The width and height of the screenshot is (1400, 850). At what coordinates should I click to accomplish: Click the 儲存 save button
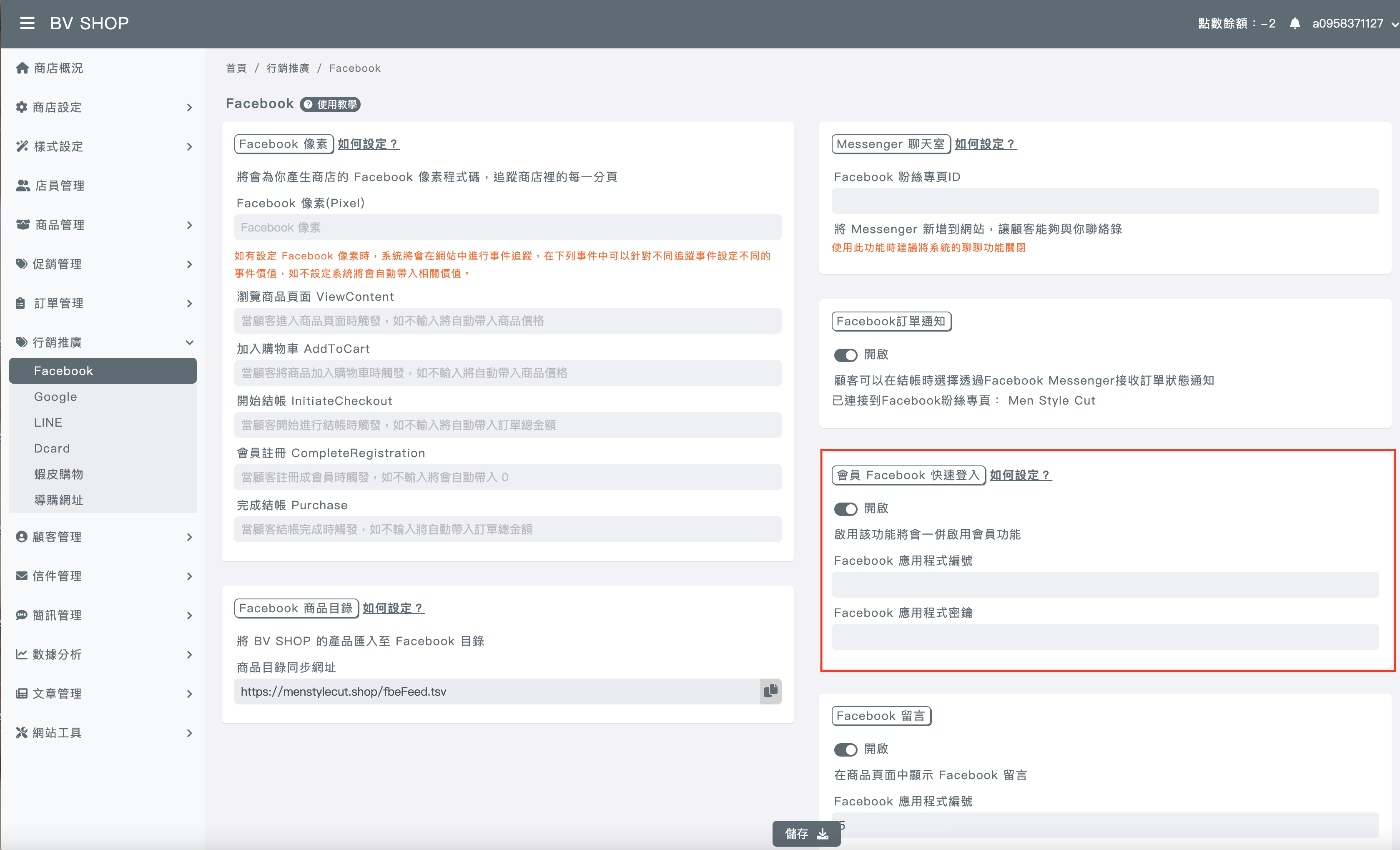[x=806, y=833]
